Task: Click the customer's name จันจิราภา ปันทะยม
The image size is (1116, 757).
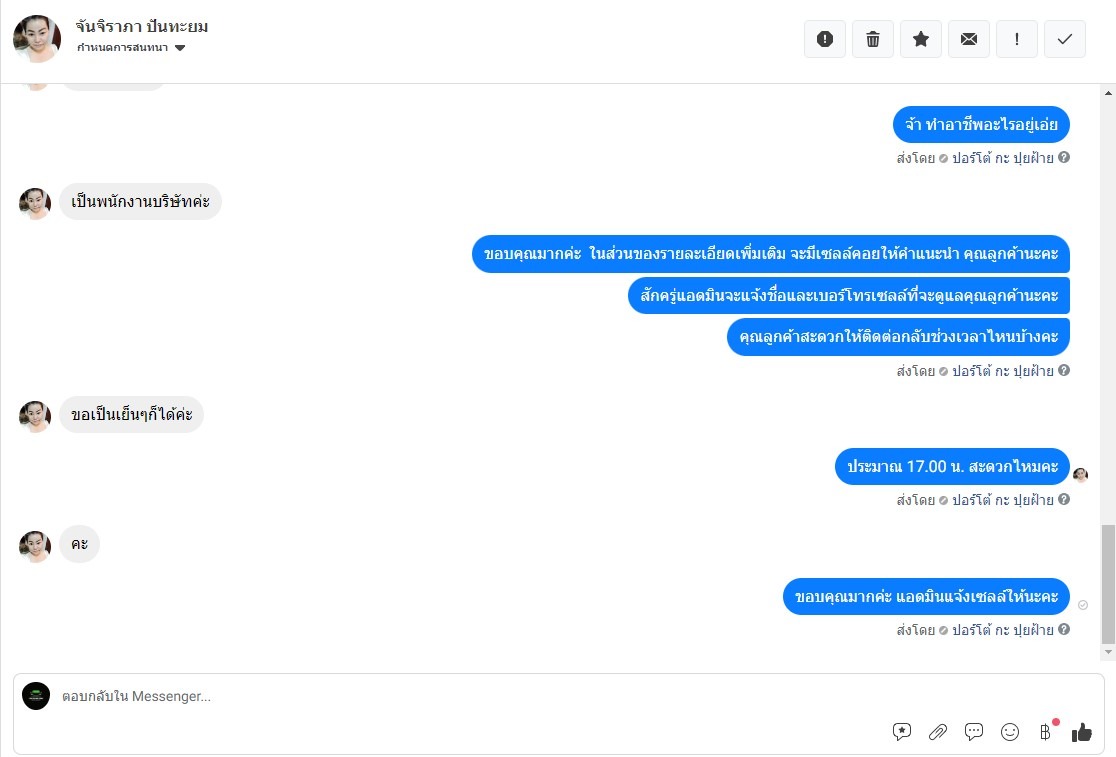Action: (142, 26)
